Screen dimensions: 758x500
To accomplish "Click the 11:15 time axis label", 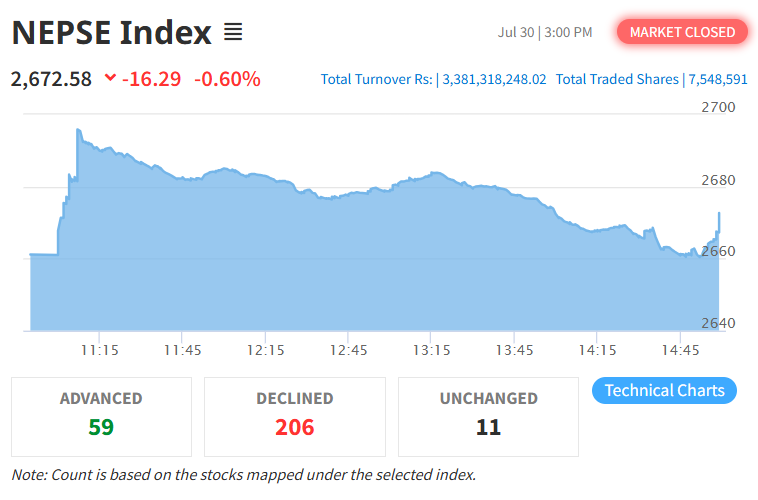I will 100,350.
